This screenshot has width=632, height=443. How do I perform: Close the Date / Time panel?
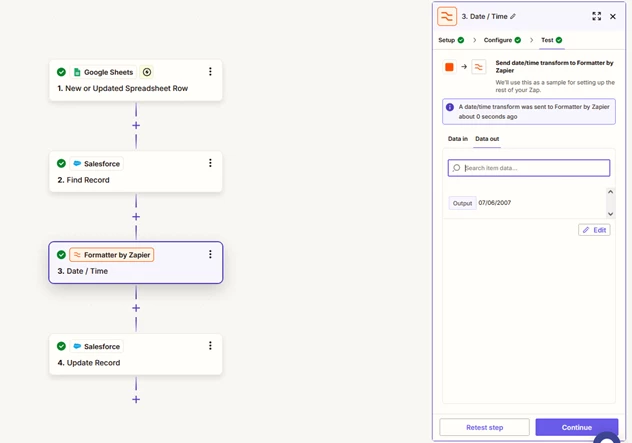point(613,17)
